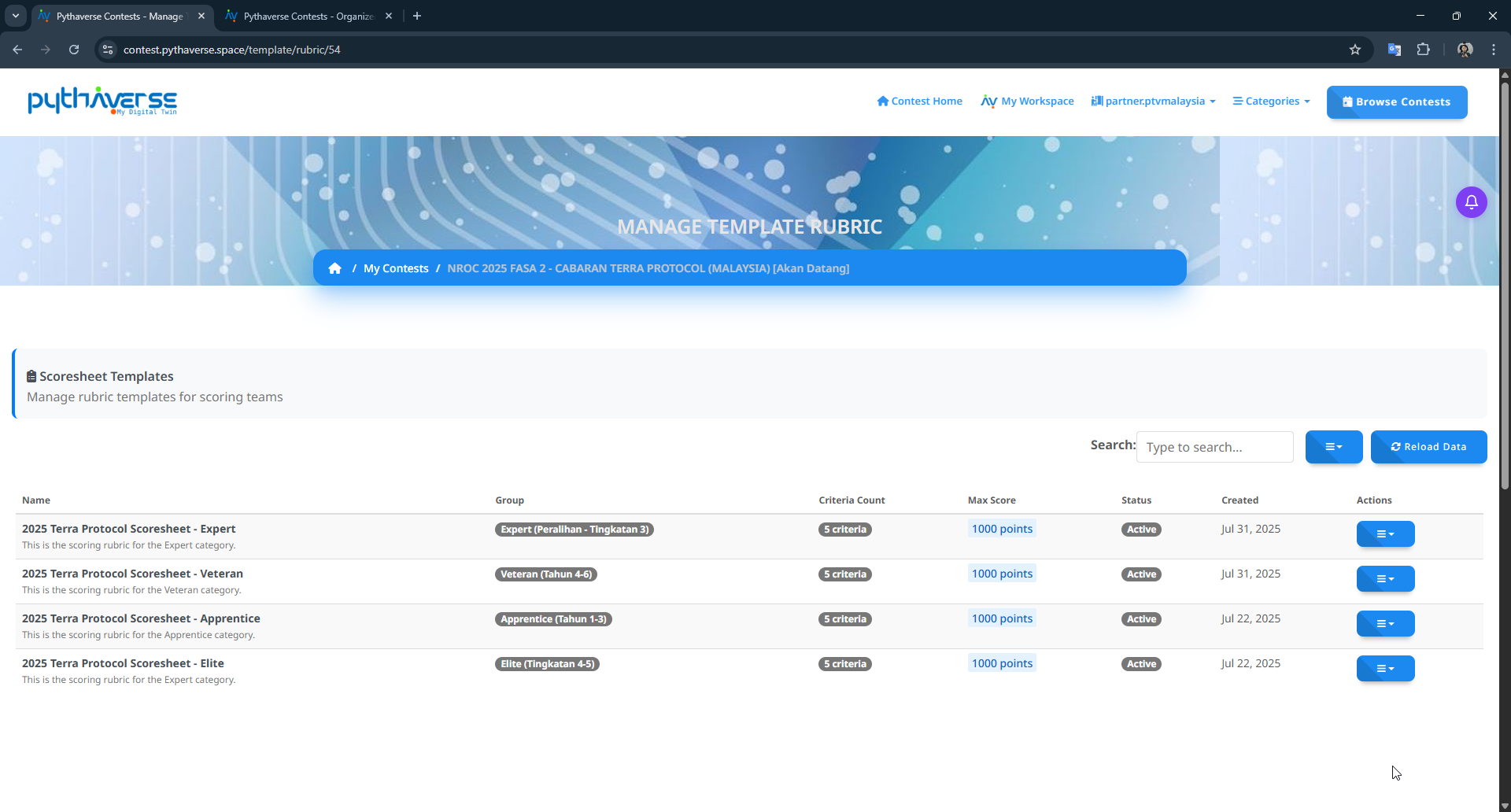The height and width of the screenshot is (812, 1511).
Task: Click the Pythaverse logo
Action: point(102,101)
